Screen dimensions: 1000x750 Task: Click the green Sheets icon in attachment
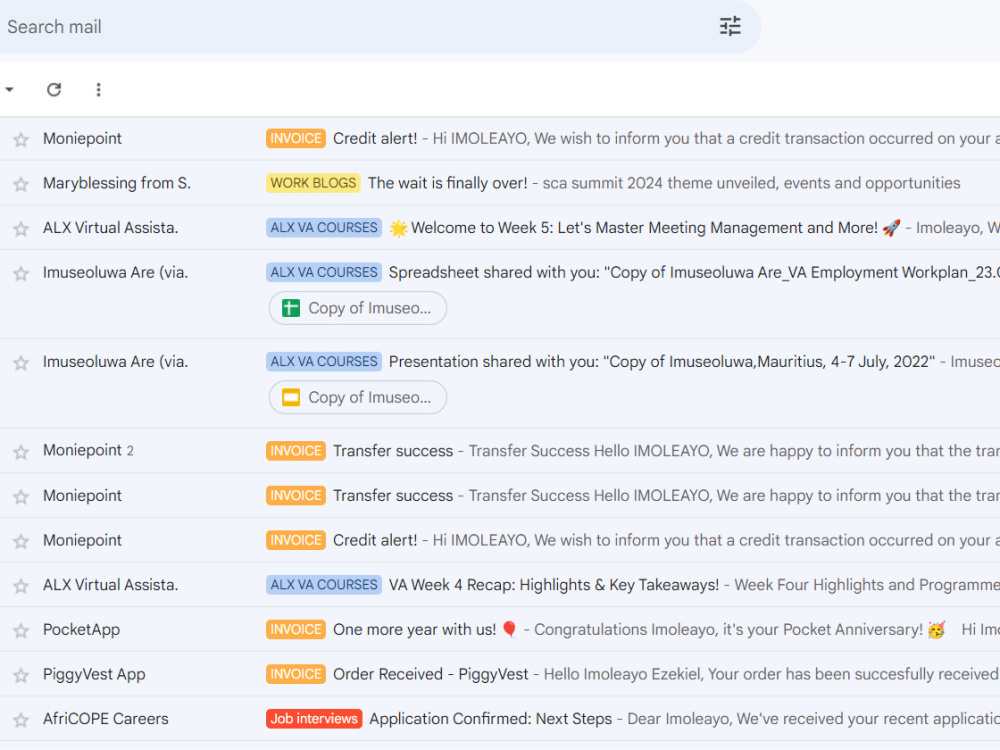291,308
